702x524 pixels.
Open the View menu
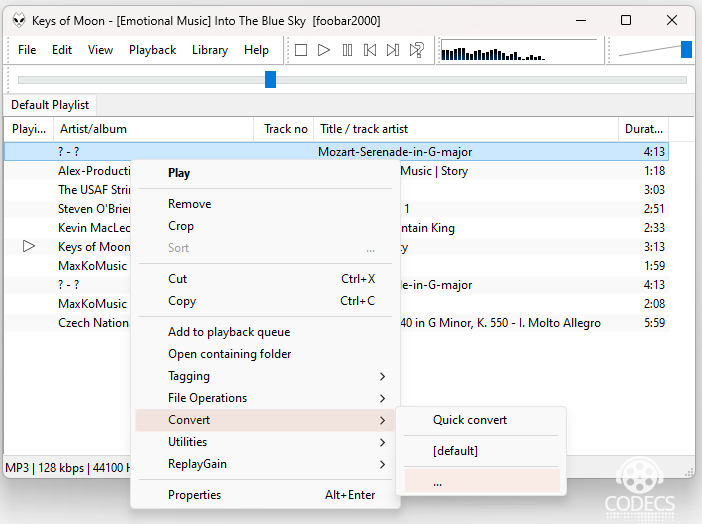[100, 50]
